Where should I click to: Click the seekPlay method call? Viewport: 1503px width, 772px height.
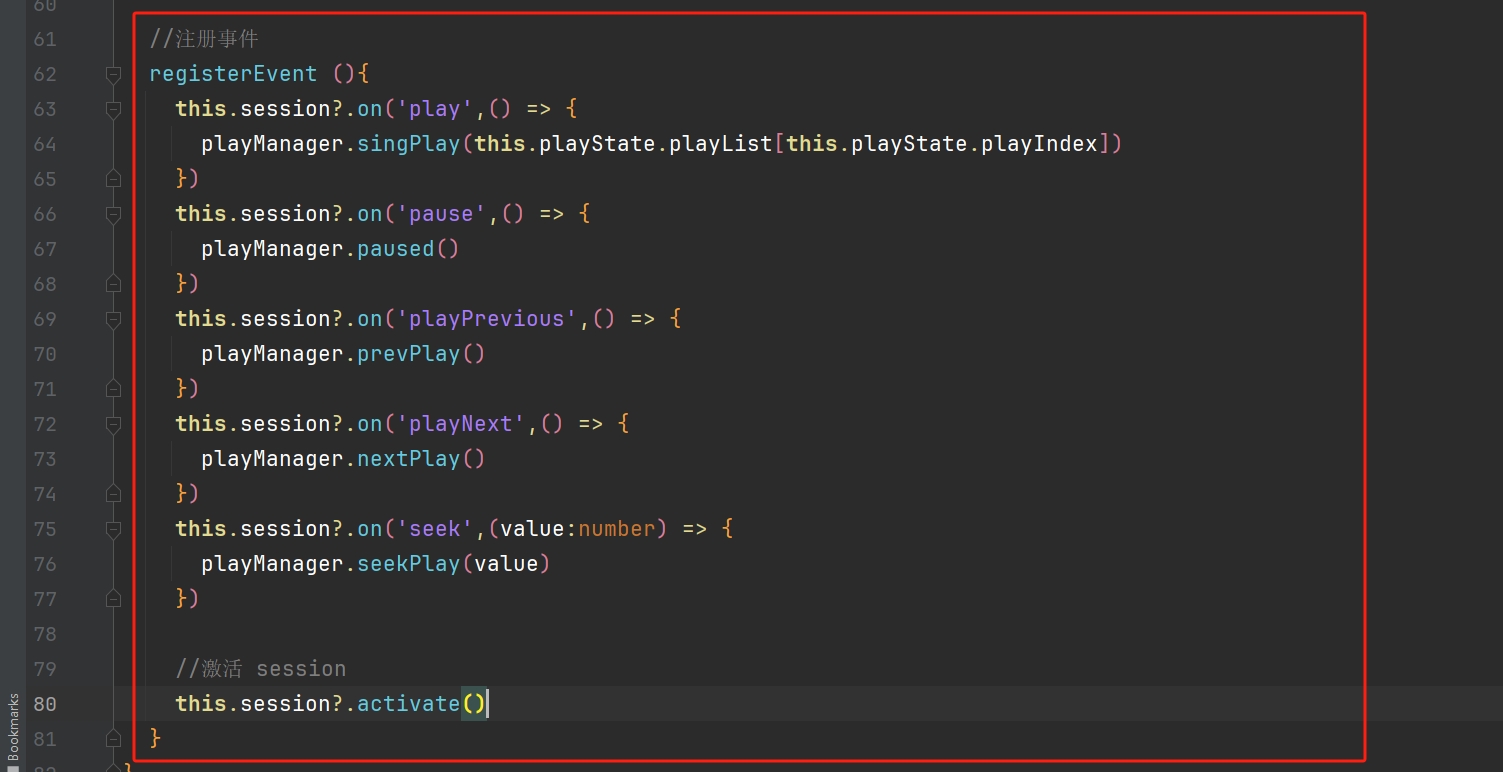(408, 564)
